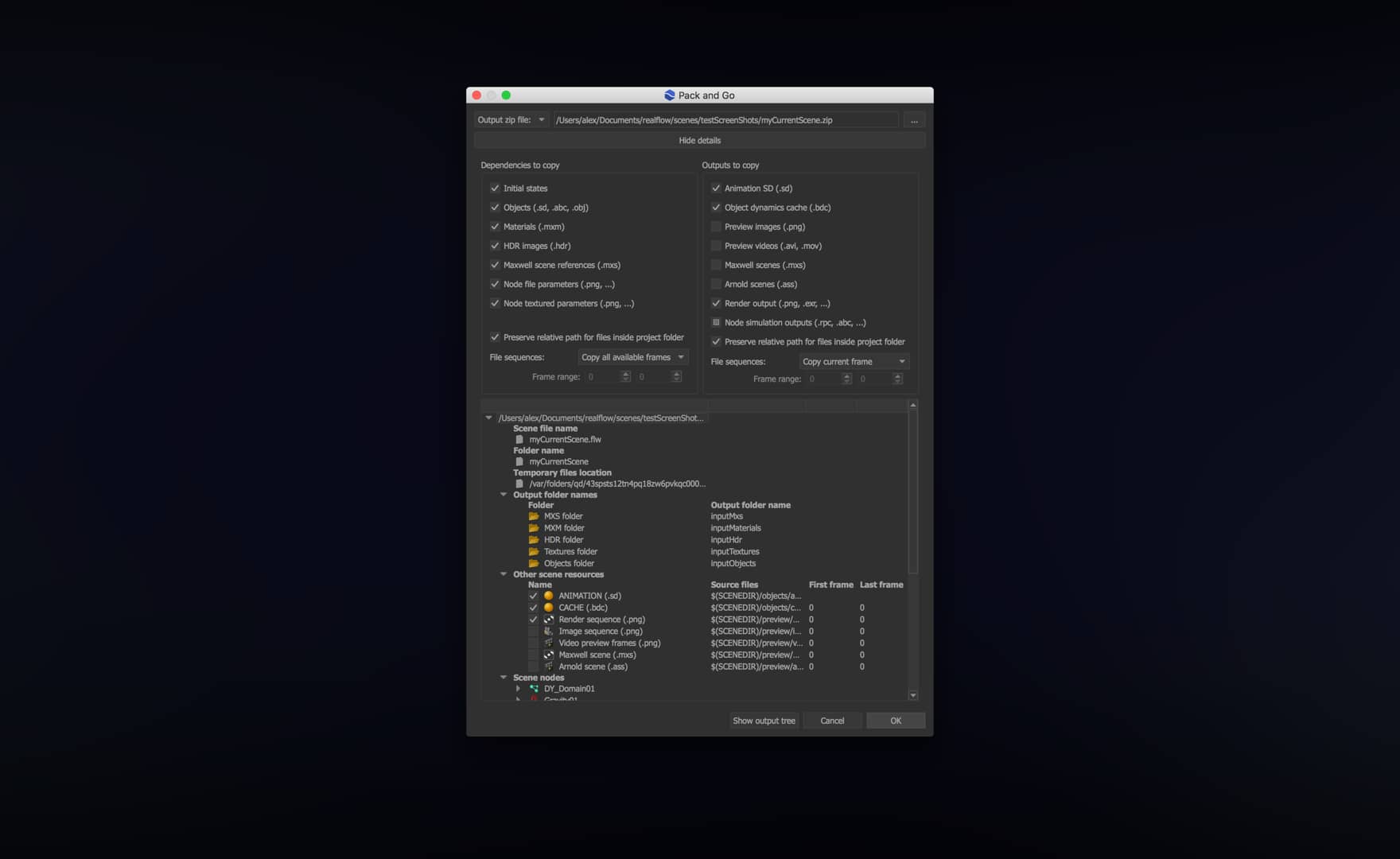Click the CACHE (.bdc) sphere icon
This screenshot has width=1400, height=859.
coord(549,607)
